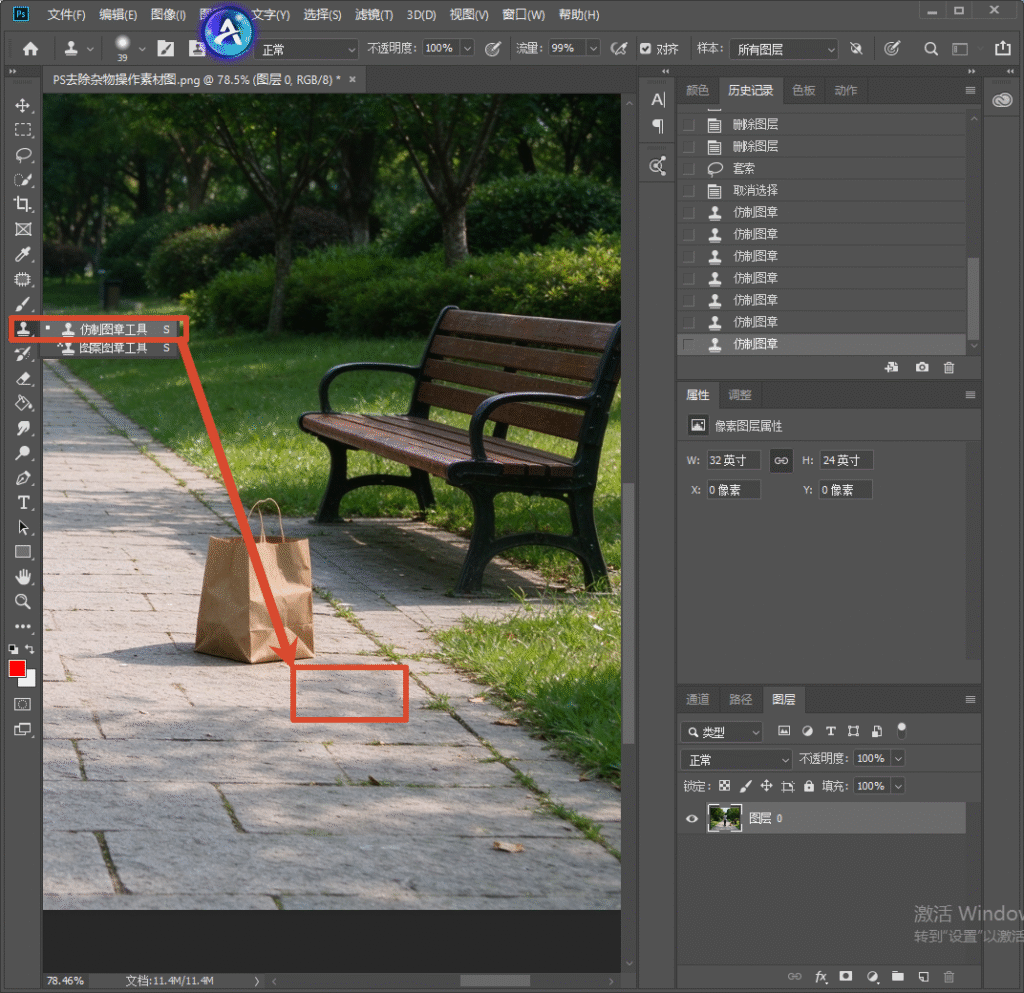This screenshot has height=993, width=1024.
Task: Select the Hand tool
Action: [x=23, y=577]
